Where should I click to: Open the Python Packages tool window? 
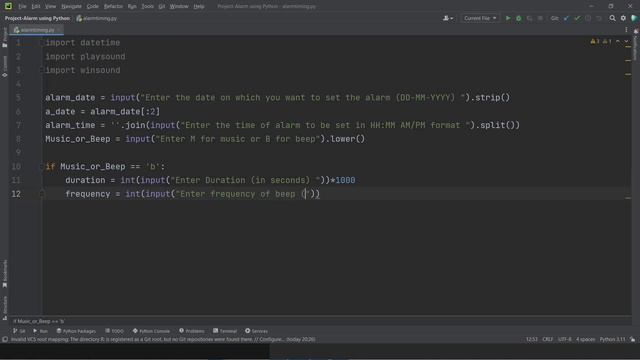pyautogui.click(x=76, y=331)
